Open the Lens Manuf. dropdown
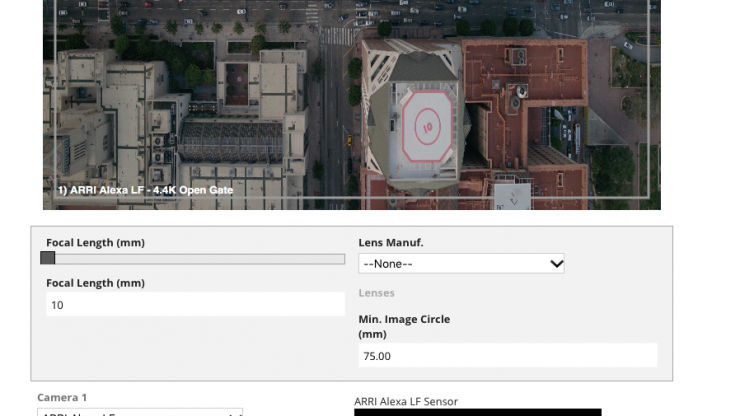740x416 pixels. tap(461, 264)
